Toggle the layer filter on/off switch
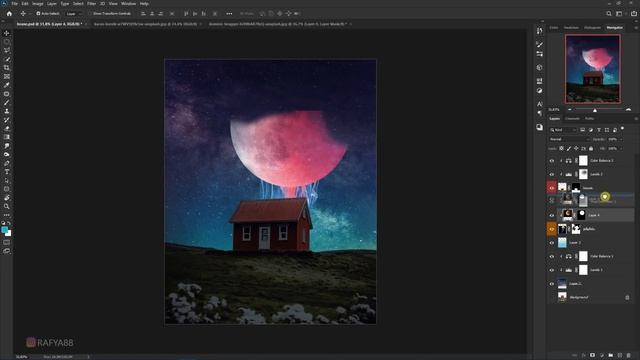640x360 pixels. point(622,129)
